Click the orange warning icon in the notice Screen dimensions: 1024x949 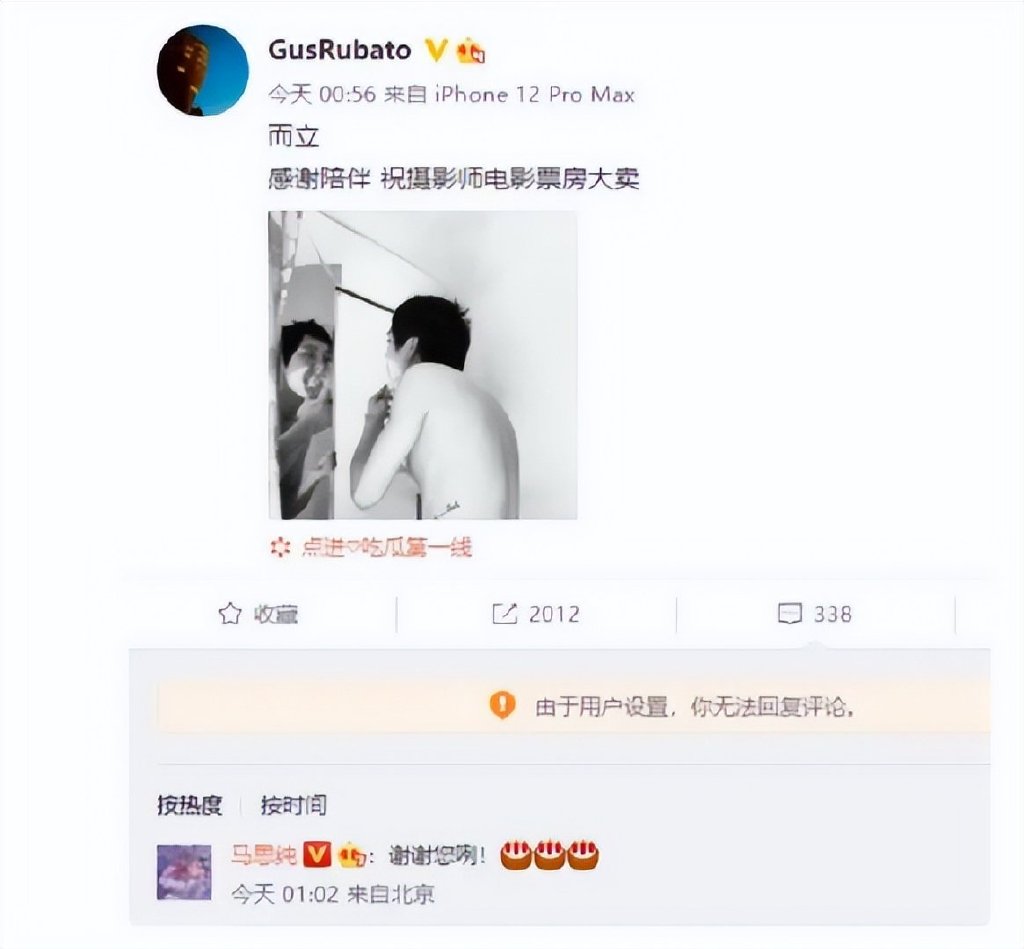pyautogui.click(x=502, y=705)
